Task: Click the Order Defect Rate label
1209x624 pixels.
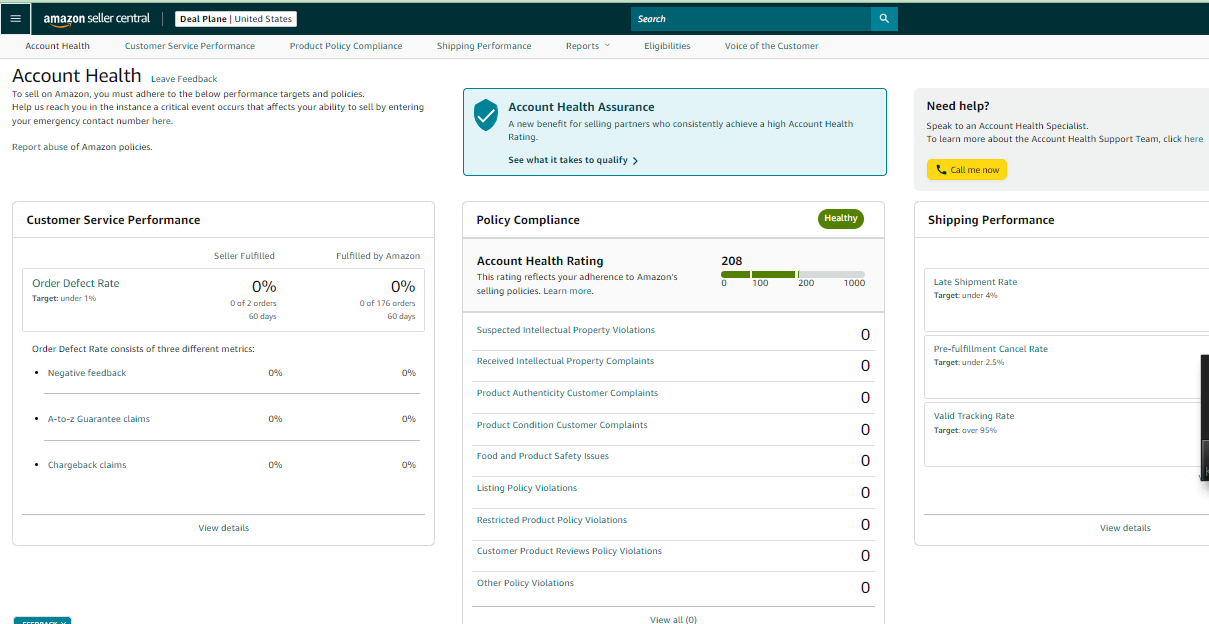Action: coord(76,283)
